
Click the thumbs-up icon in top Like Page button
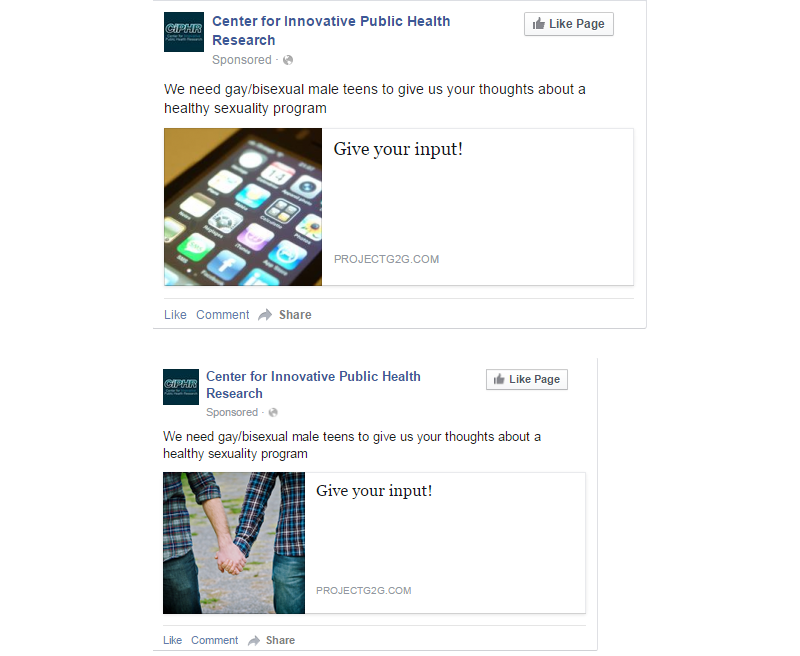click(x=538, y=23)
